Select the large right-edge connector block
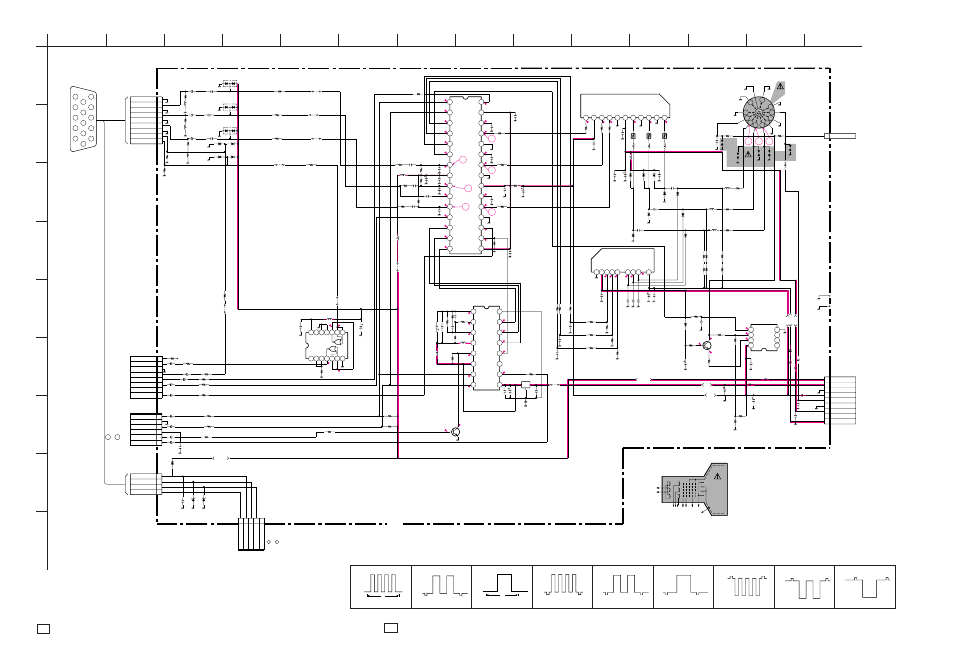Image resolution: width=954 pixels, height=651 pixels. tap(840, 400)
